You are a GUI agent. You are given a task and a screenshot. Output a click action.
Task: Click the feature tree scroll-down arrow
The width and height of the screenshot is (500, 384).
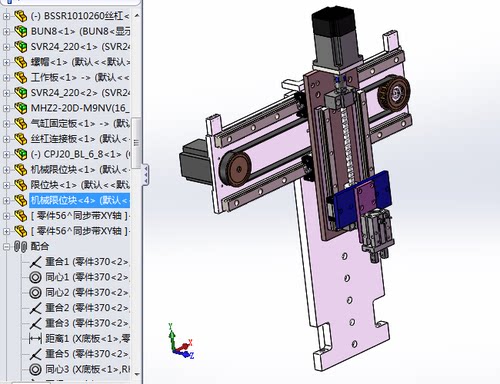137,374
